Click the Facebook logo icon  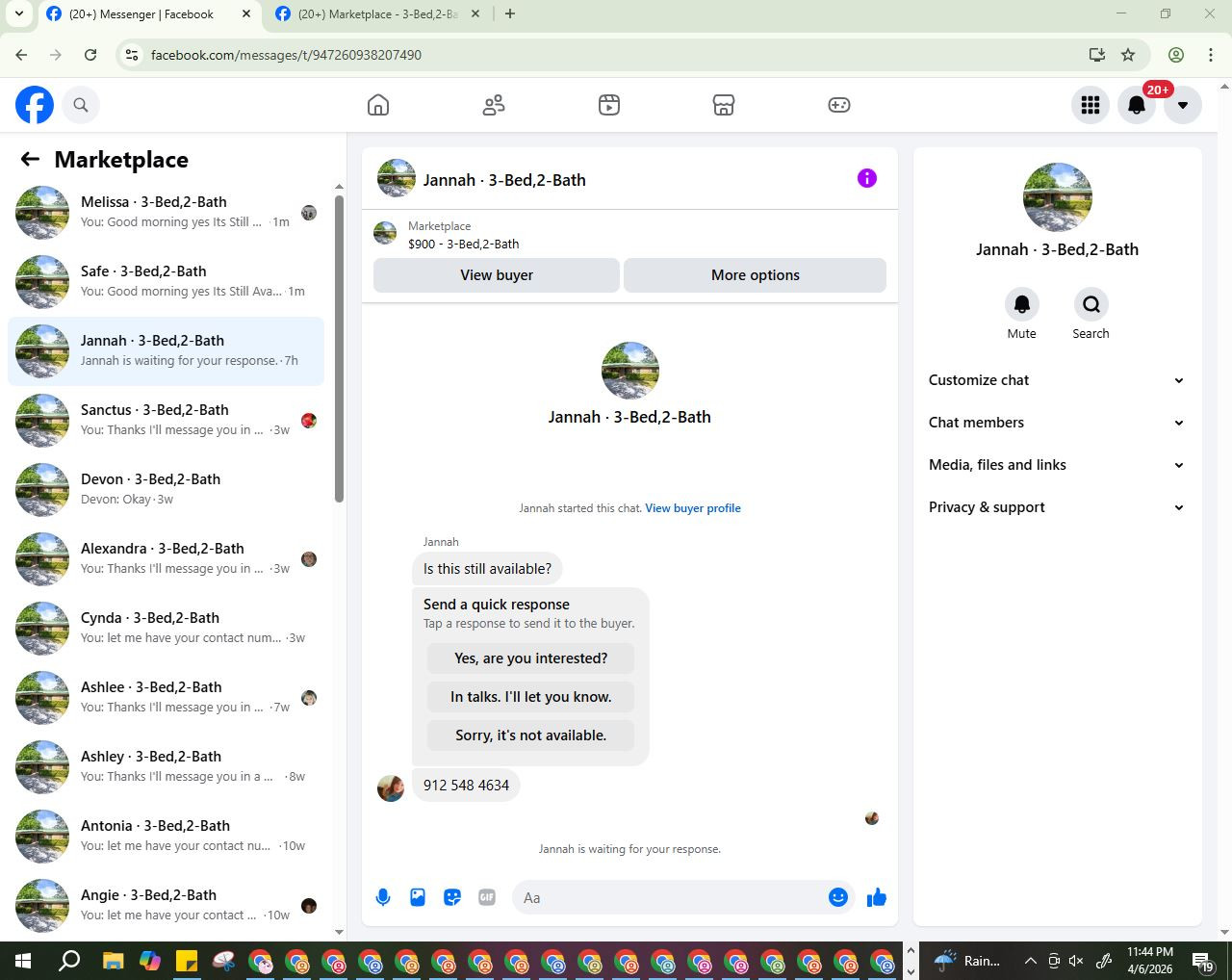coord(35,105)
